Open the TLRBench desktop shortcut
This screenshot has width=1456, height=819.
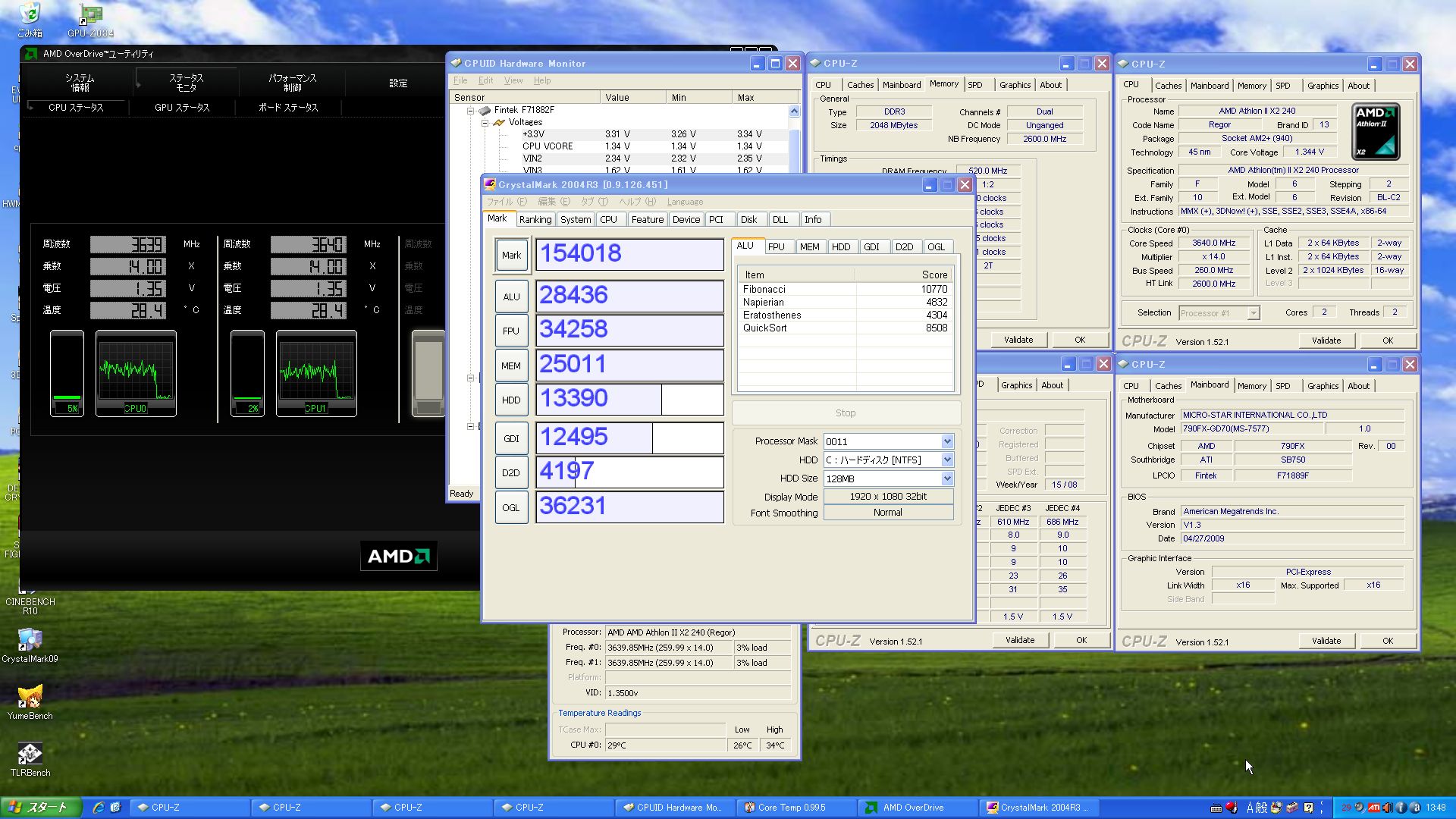click(x=30, y=759)
